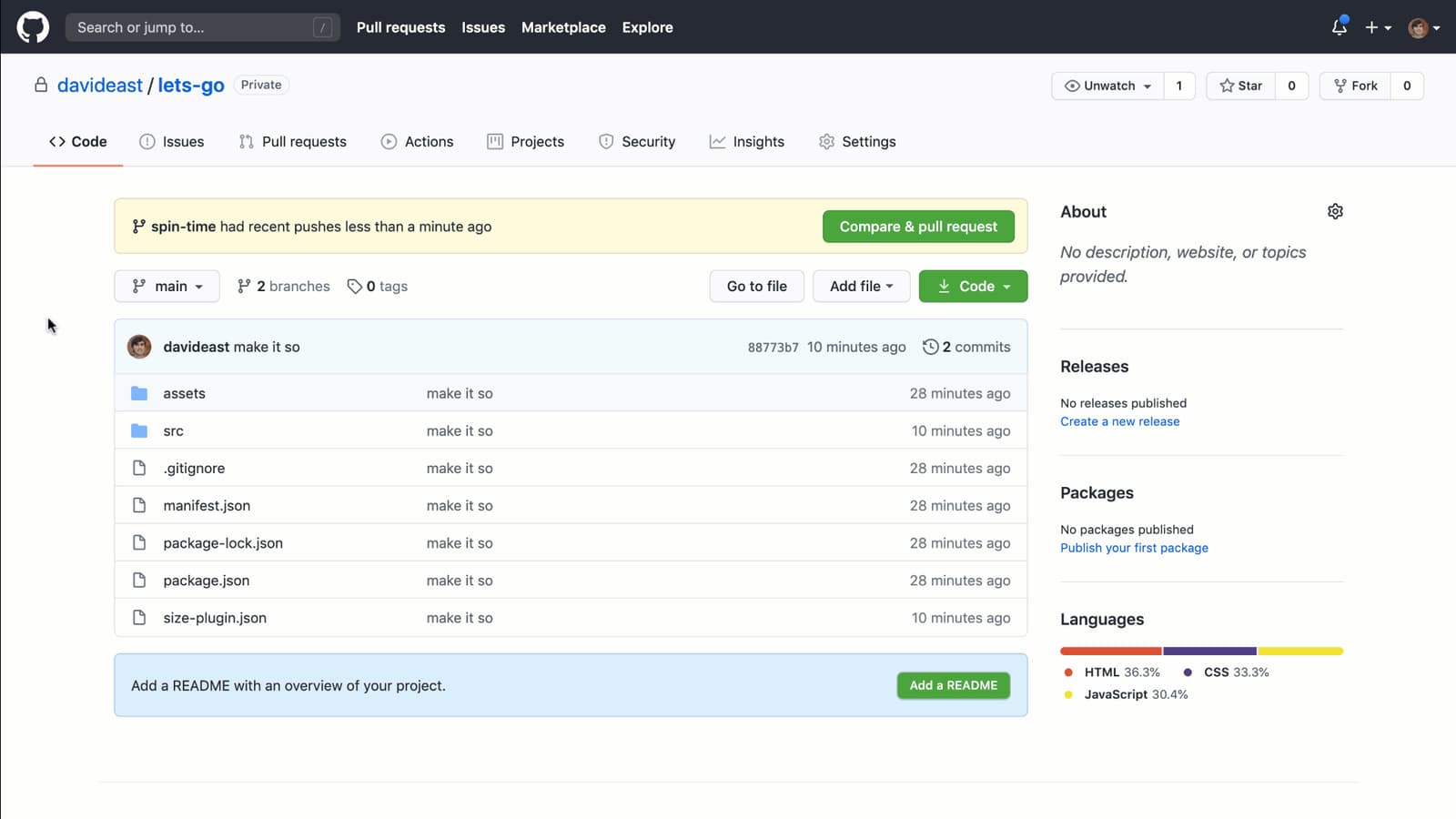Fork the lets-go repository
The image size is (1456, 819).
point(1356,86)
